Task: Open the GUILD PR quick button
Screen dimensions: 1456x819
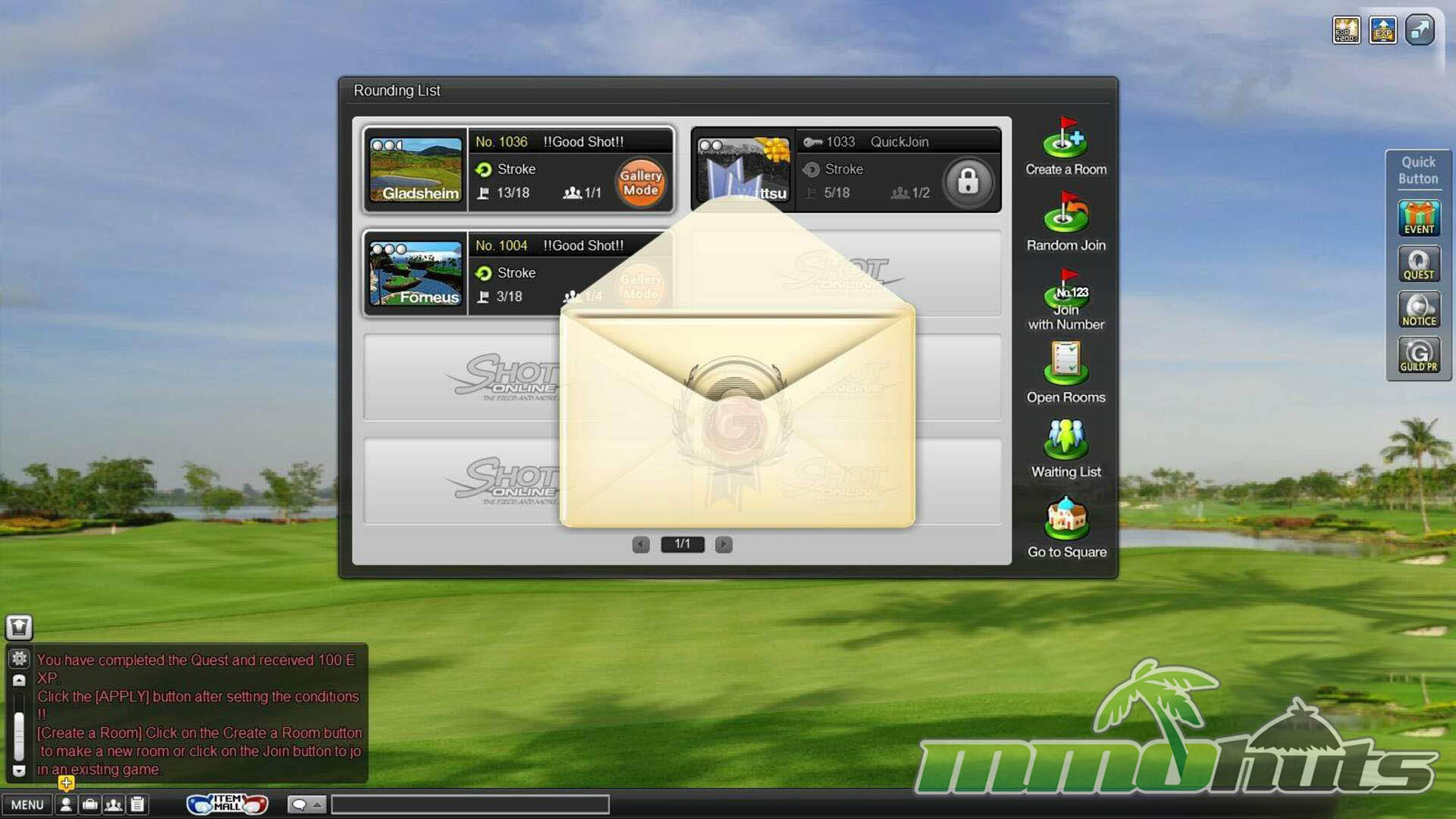Action: 1418,356
